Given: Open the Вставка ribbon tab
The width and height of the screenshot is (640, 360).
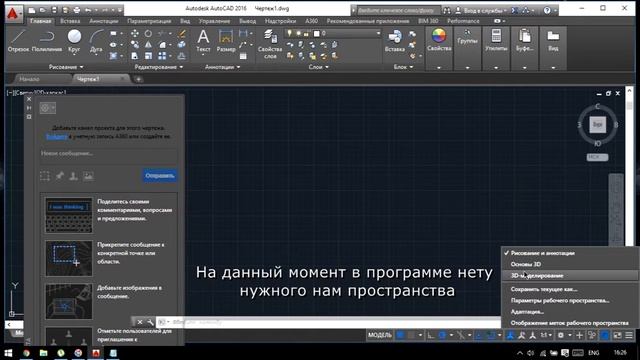Looking at the screenshot, I should [x=70, y=21].
